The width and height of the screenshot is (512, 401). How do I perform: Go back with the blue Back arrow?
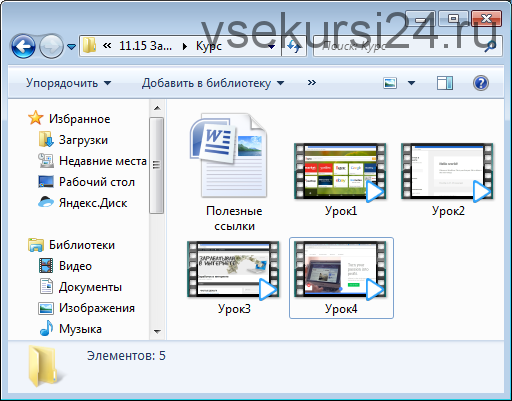(x=23, y=46)
